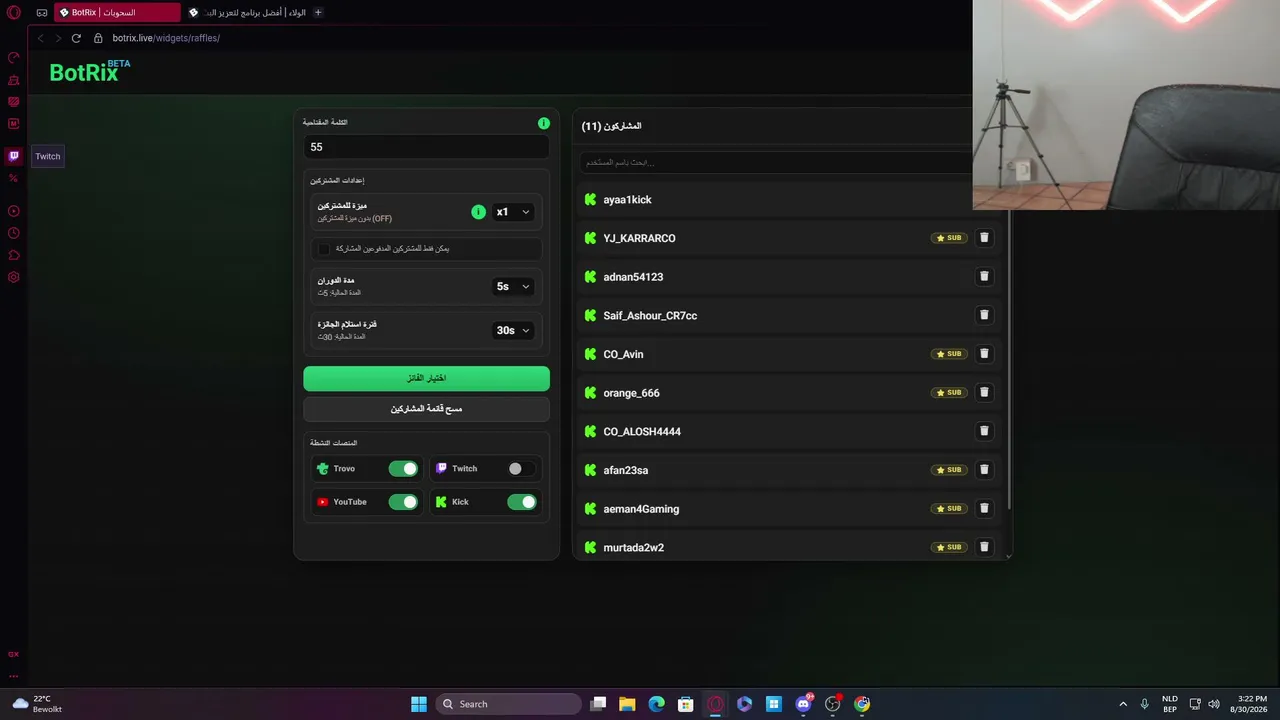Open File Explorer from the taskbar
1280x720 pixels.
pyautogui.click(x=627, y=704)
